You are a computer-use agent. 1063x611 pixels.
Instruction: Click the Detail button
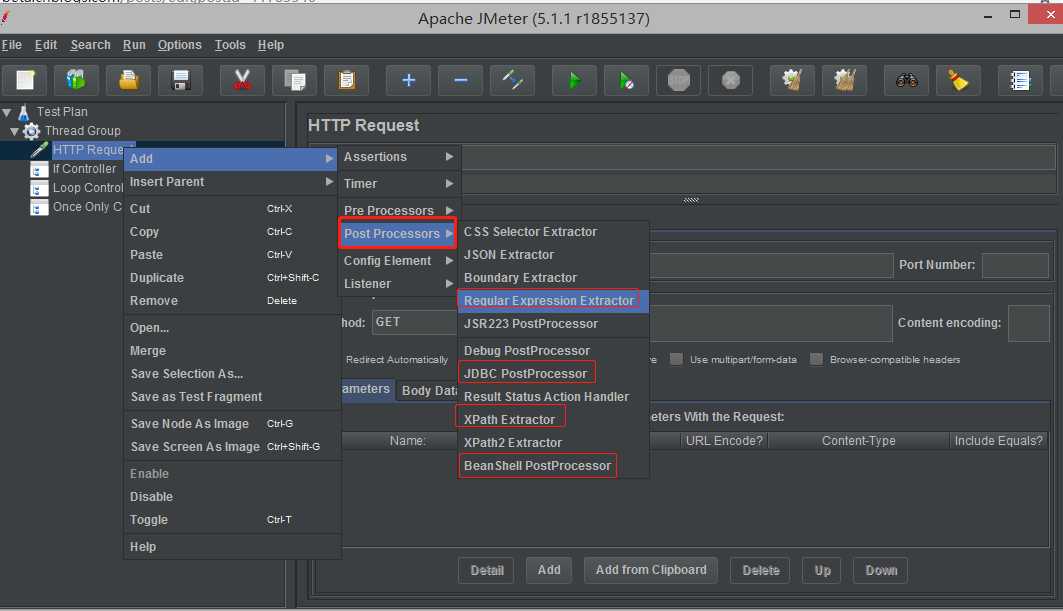coord(487,570)
